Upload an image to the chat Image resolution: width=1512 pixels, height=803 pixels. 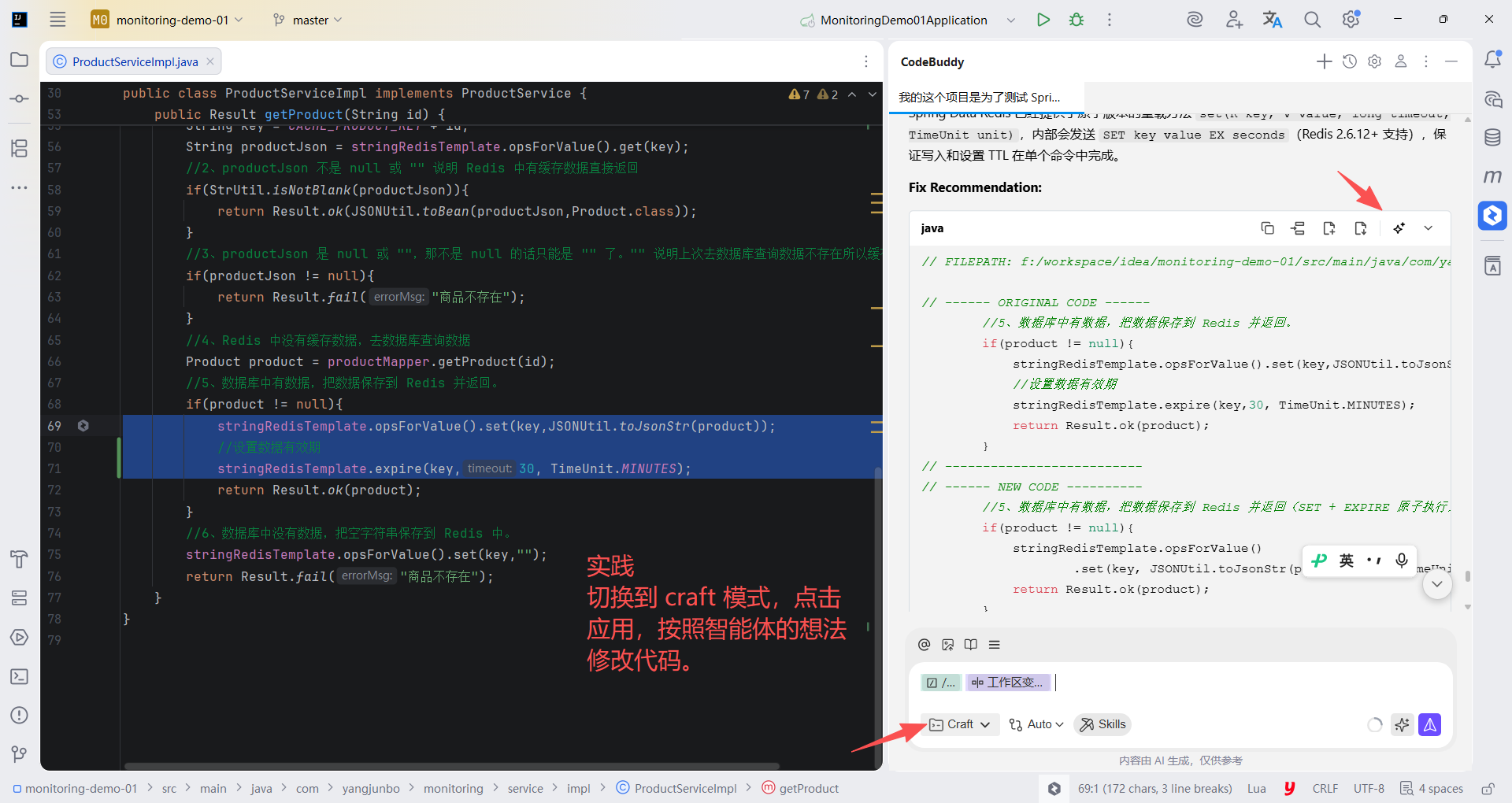(948, 645)
